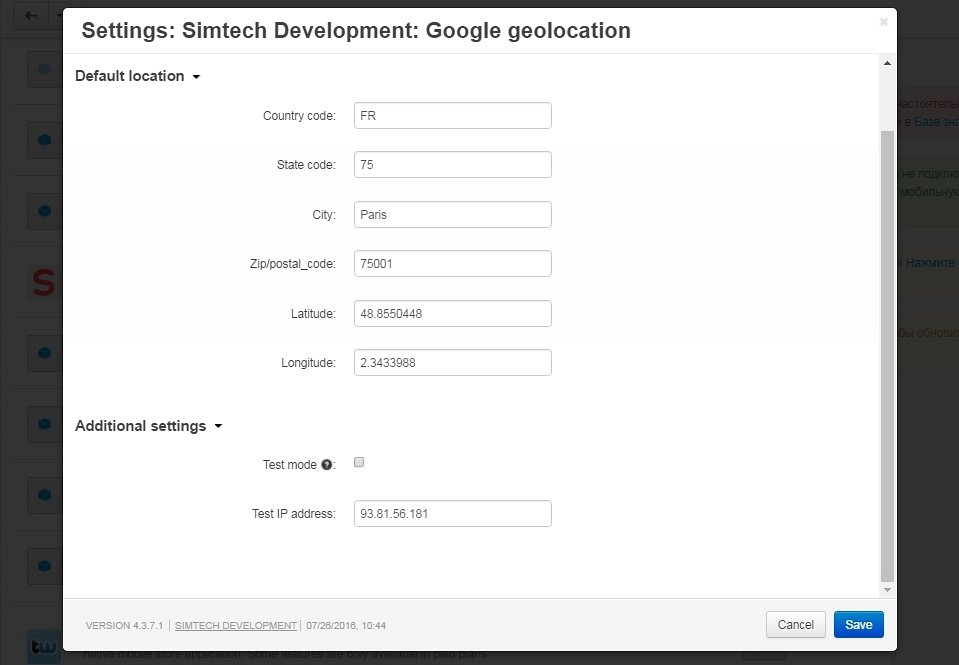The height and width of the screenshot is (665, 959).
Task: Focus the Country code field containing FR
Action: [453, 116]
